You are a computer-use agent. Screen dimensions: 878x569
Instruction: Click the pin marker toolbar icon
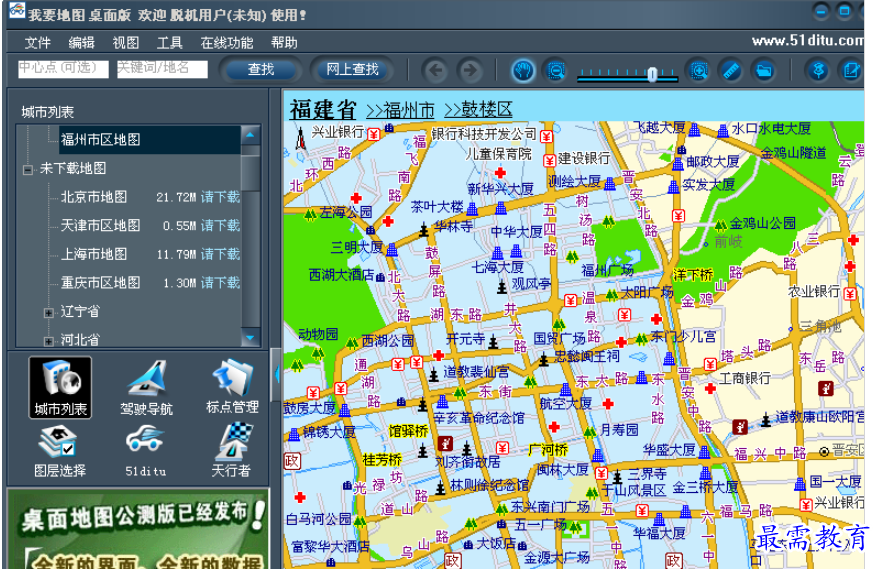(819, 71)
